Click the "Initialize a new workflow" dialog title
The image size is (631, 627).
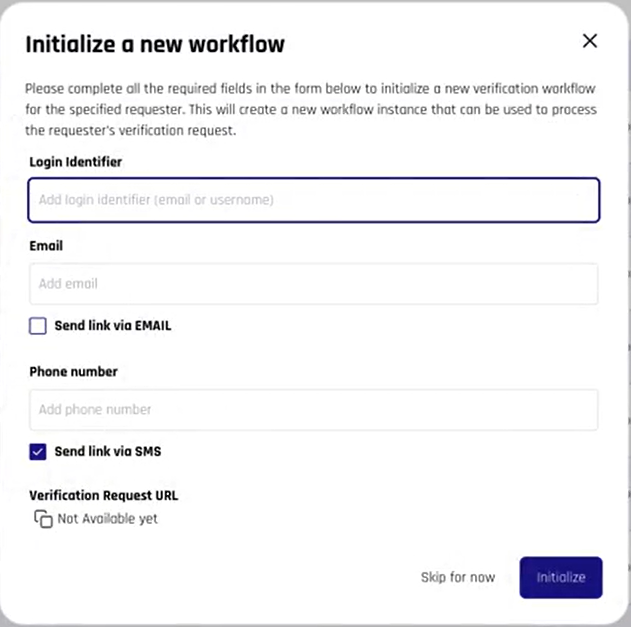point(155,44)
